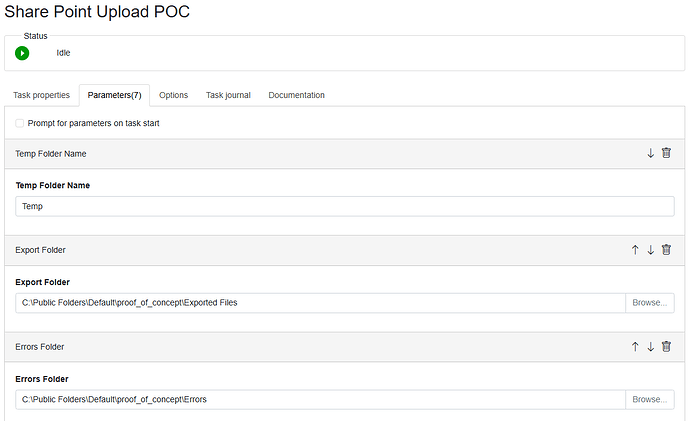Click into the Errors Folder path field
This screenshot has width=690, height=421.
pos(320,399)
